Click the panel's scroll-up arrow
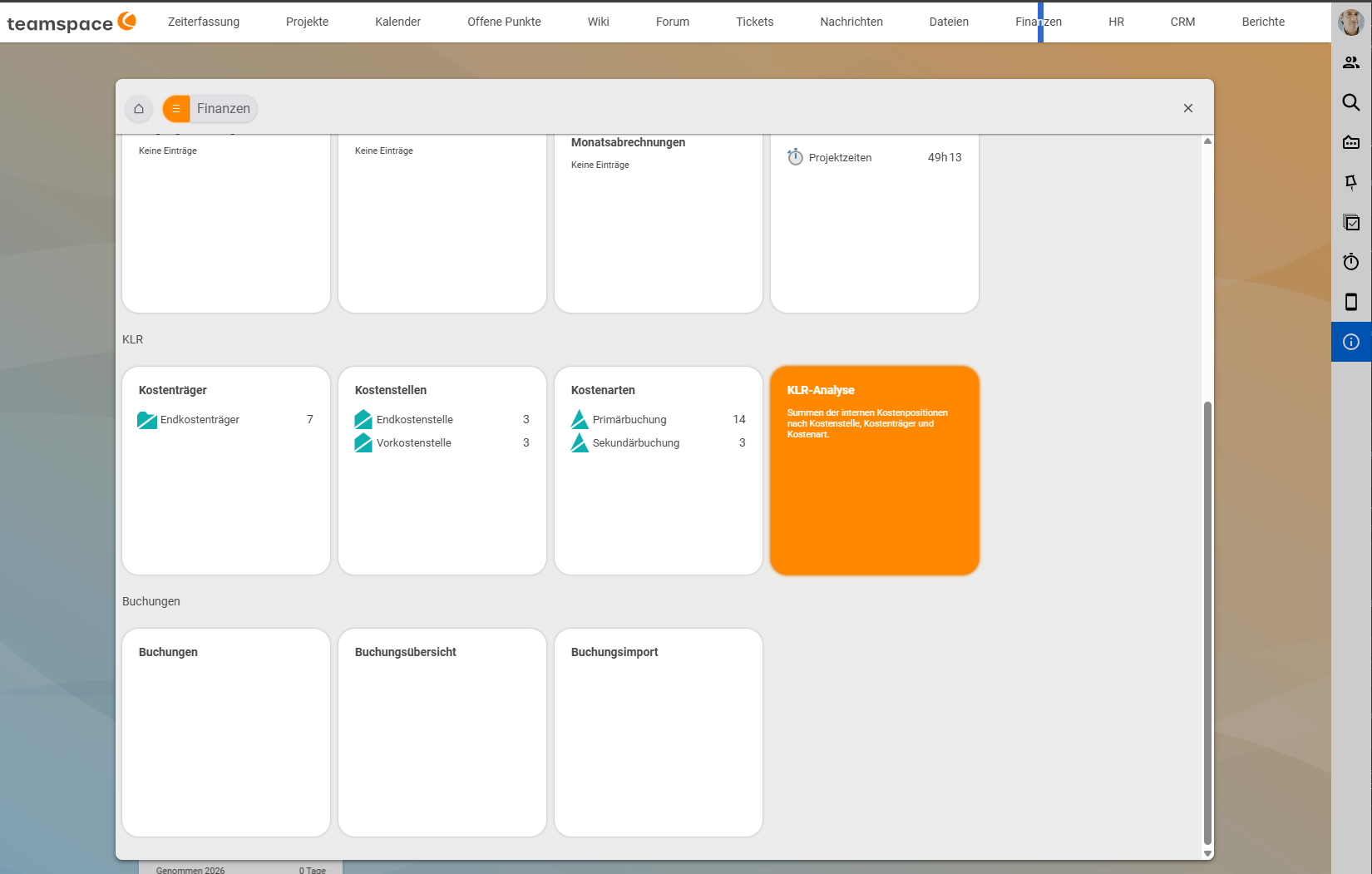The height and width of the screenshot is (874, 1372). [x=1207, y=141]
